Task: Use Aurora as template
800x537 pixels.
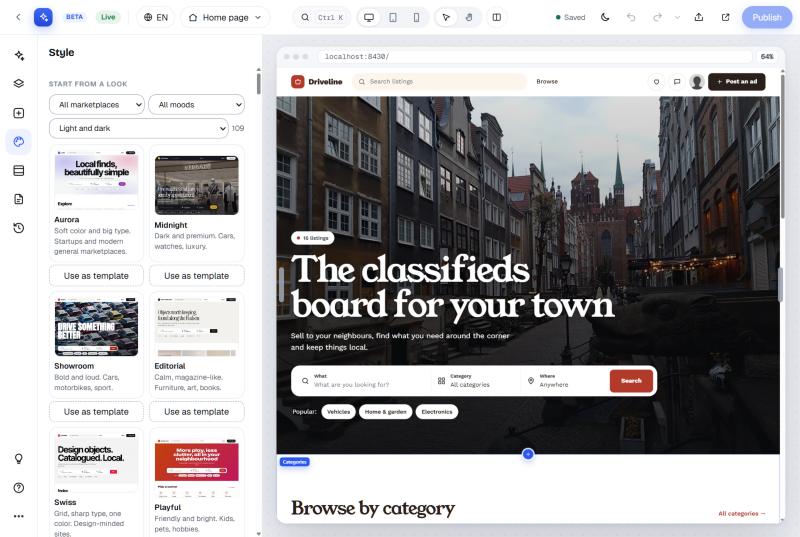Action: (x=96, y=276)
